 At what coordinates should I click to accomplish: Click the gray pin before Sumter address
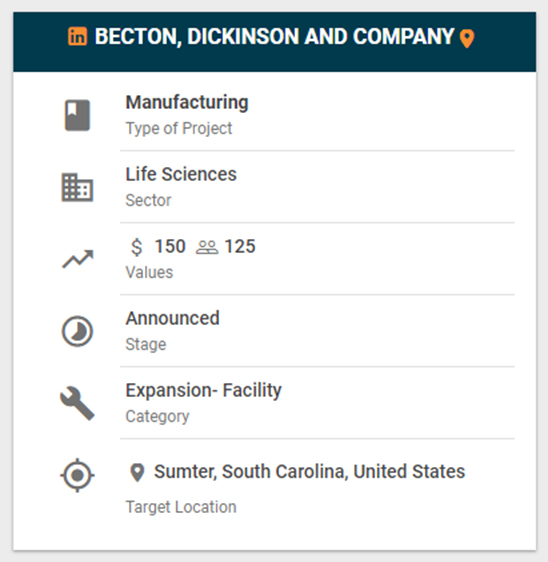click(x=137, y=472)
